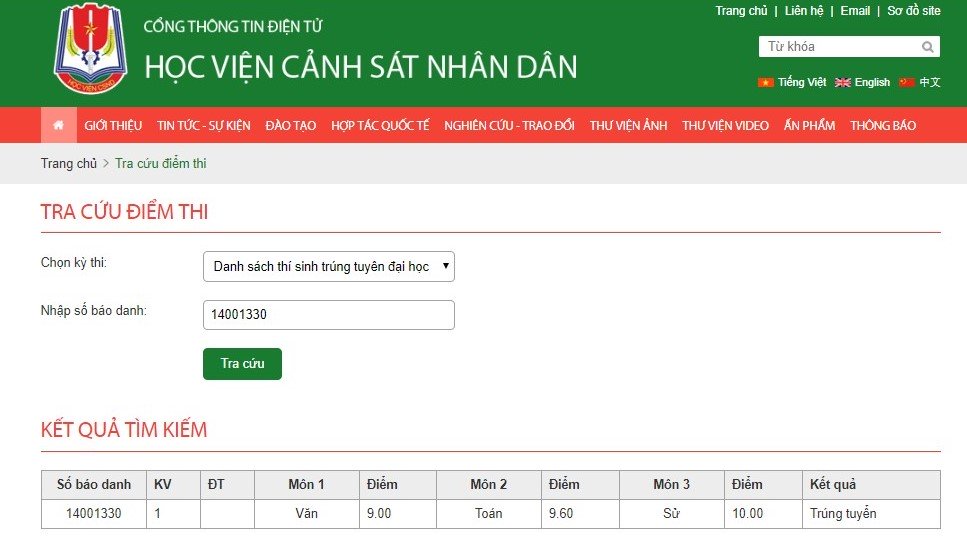967x544 pixels.
Task: Open the Hợp tác quốc tế menu
Action: tap(380, 125)
